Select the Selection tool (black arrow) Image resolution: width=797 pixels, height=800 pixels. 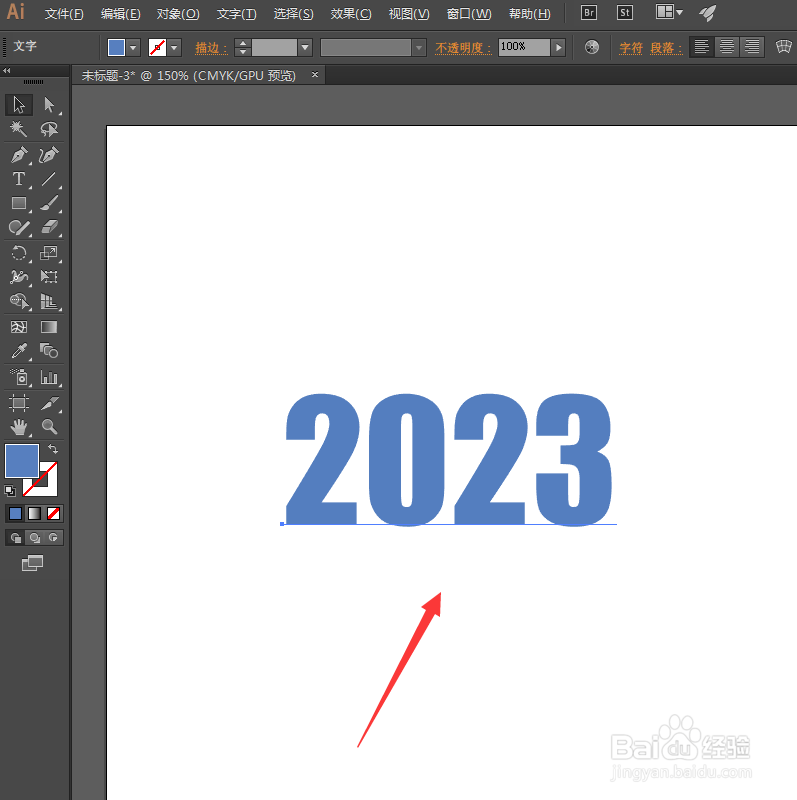tap(19, 105)
